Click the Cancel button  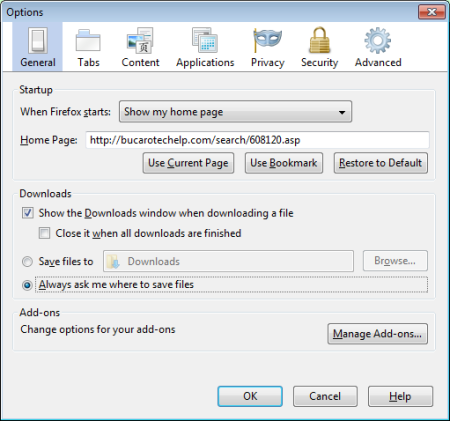coord(325,396)
